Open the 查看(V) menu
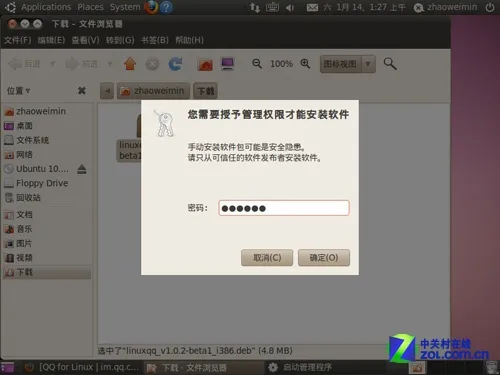 [85, 40]
